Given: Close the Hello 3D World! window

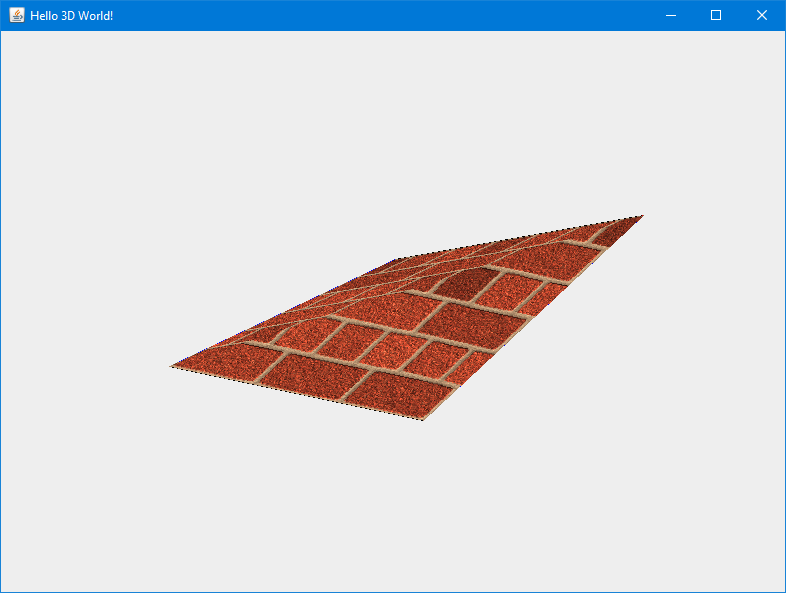Looking at the screenshot, I should coord(761,16).
